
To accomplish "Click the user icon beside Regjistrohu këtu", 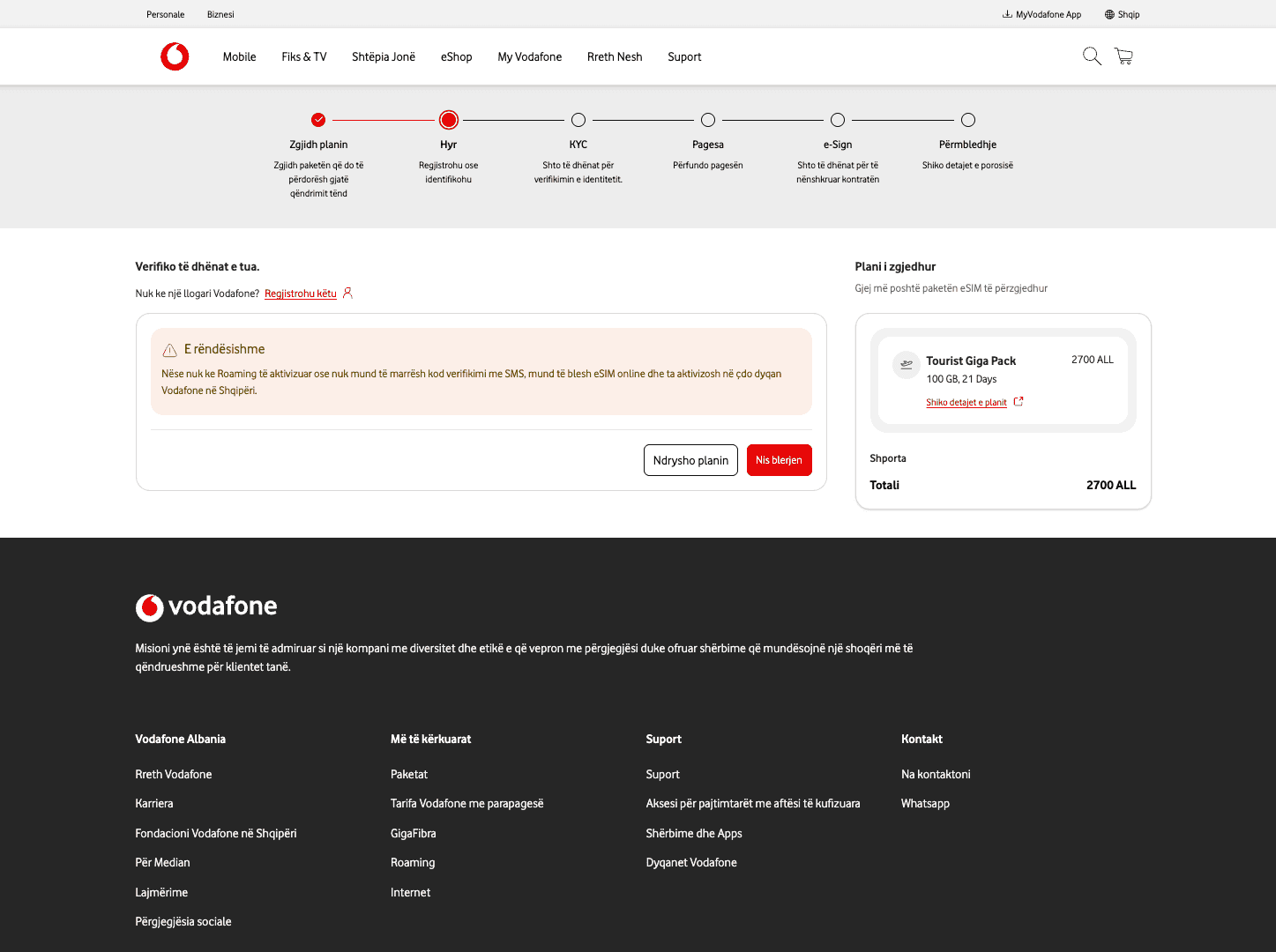I will (x=347, y=293).
